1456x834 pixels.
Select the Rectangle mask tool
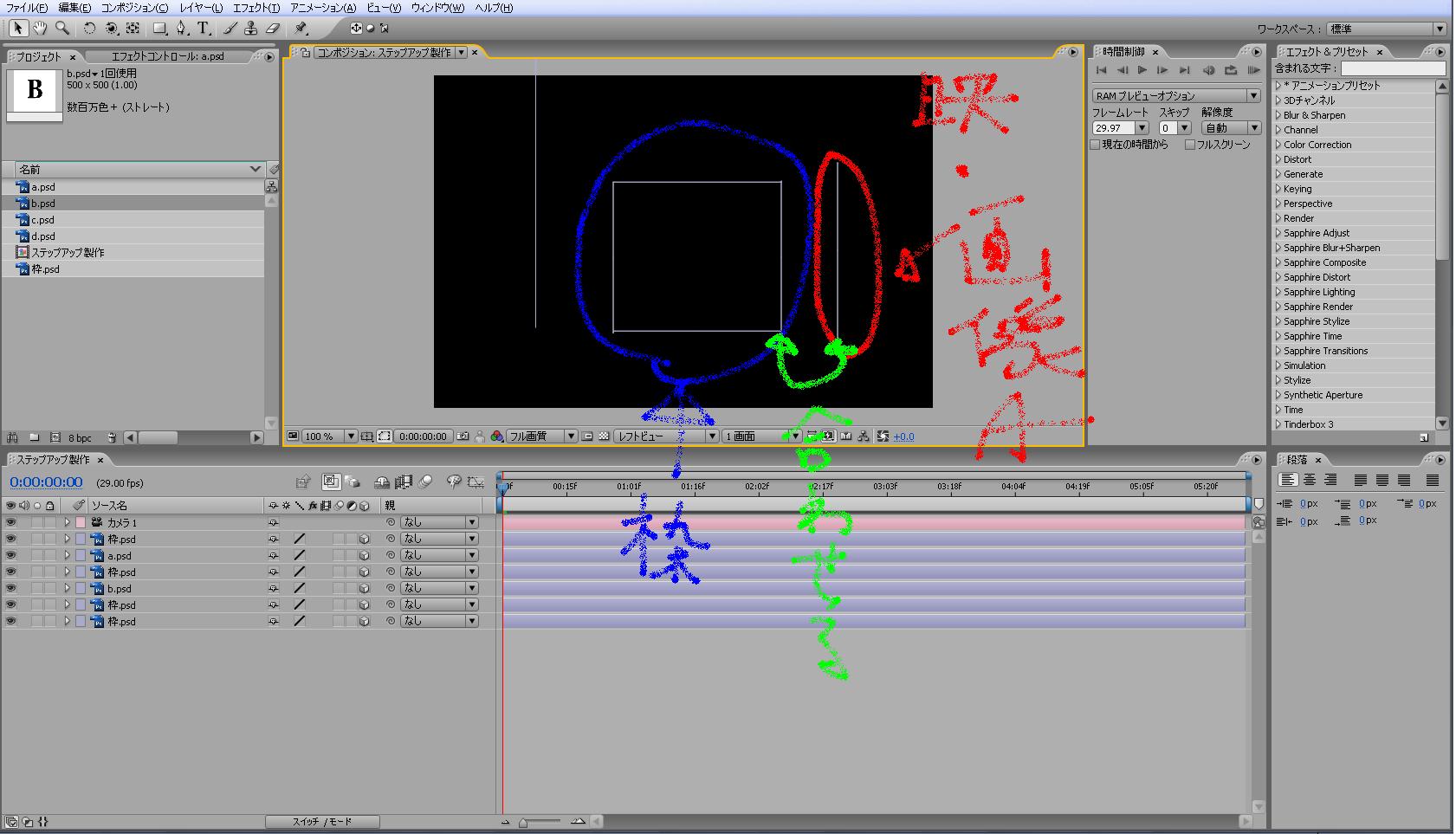159,29
